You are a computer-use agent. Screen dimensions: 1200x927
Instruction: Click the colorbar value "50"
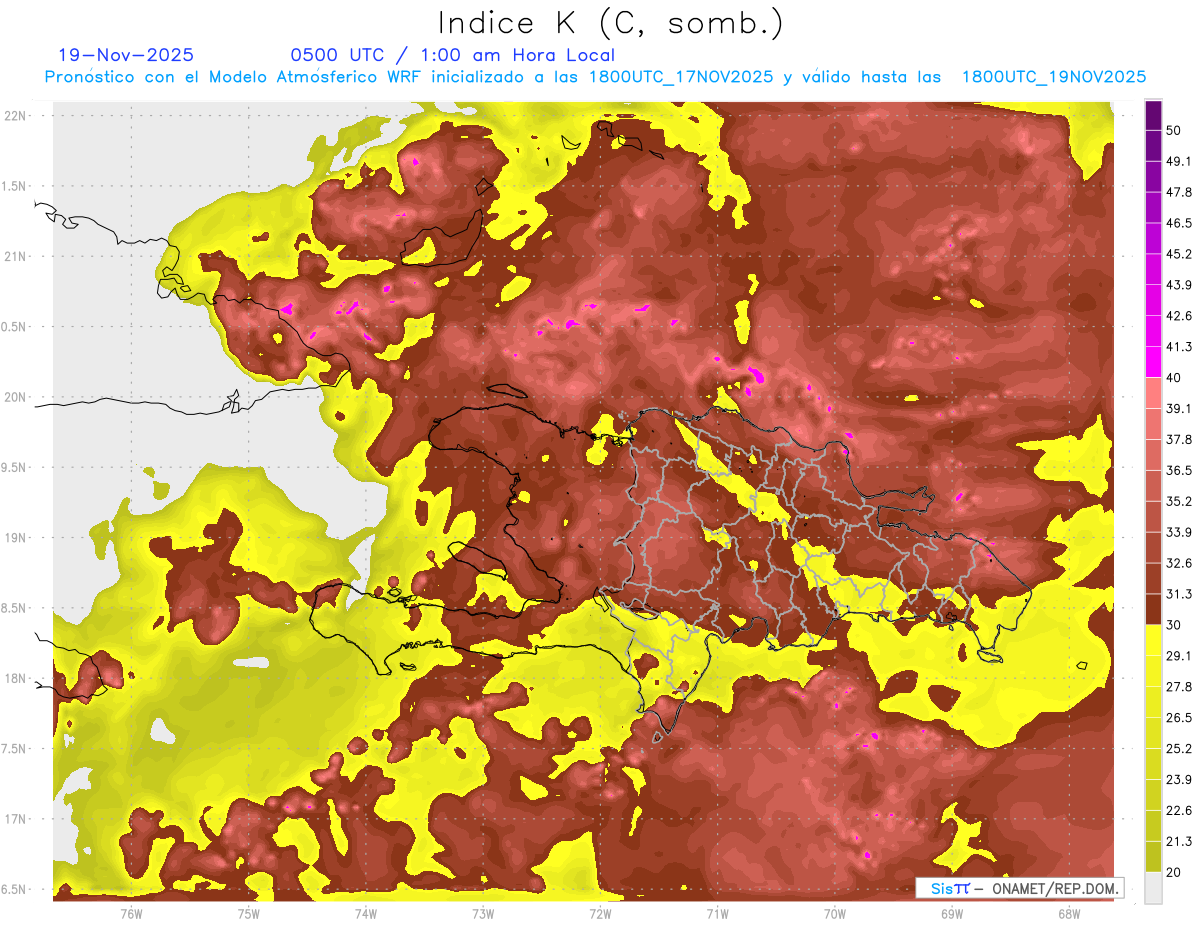pos(1173,130)
